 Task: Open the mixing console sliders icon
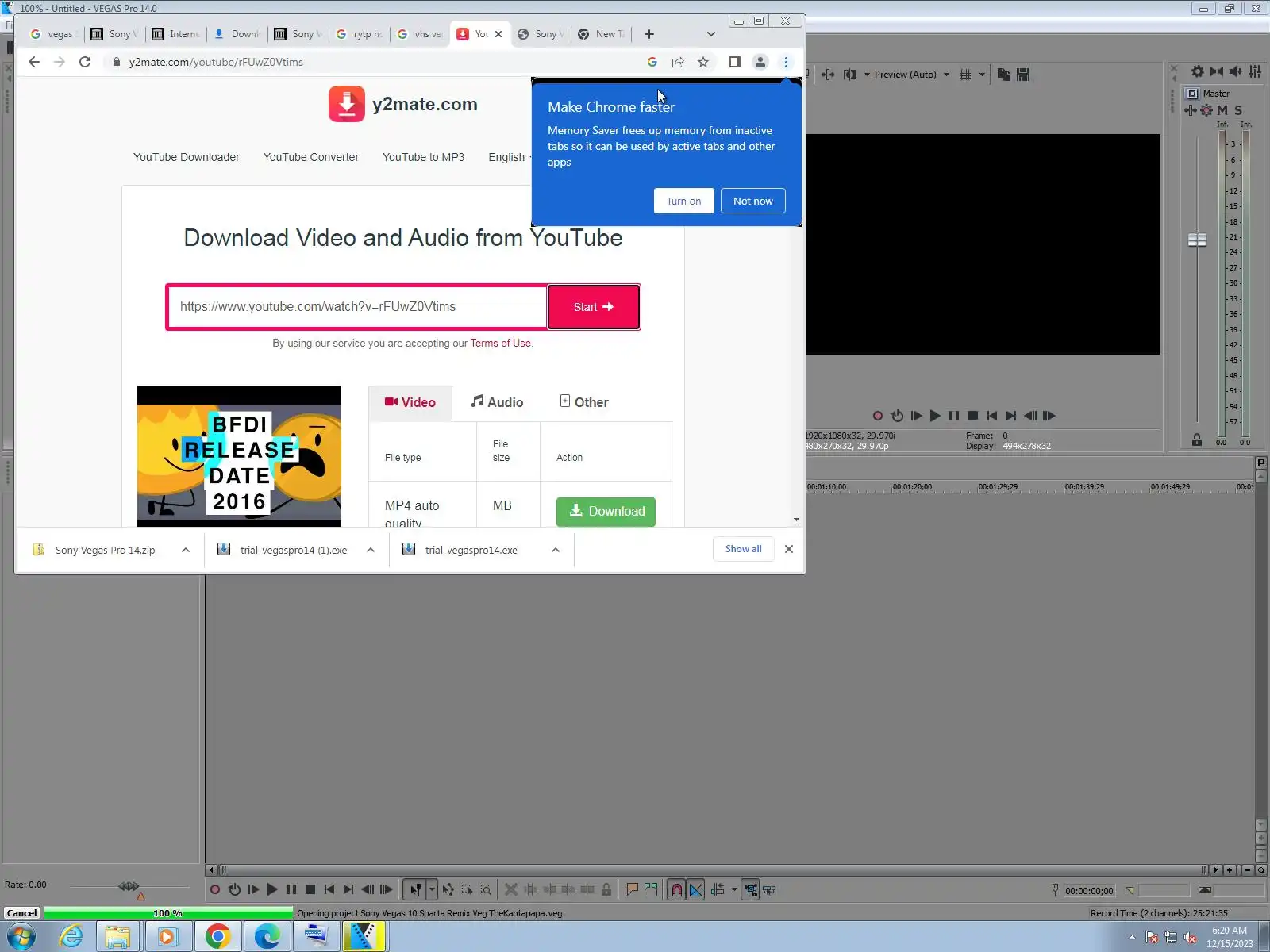pos(1255,71)
